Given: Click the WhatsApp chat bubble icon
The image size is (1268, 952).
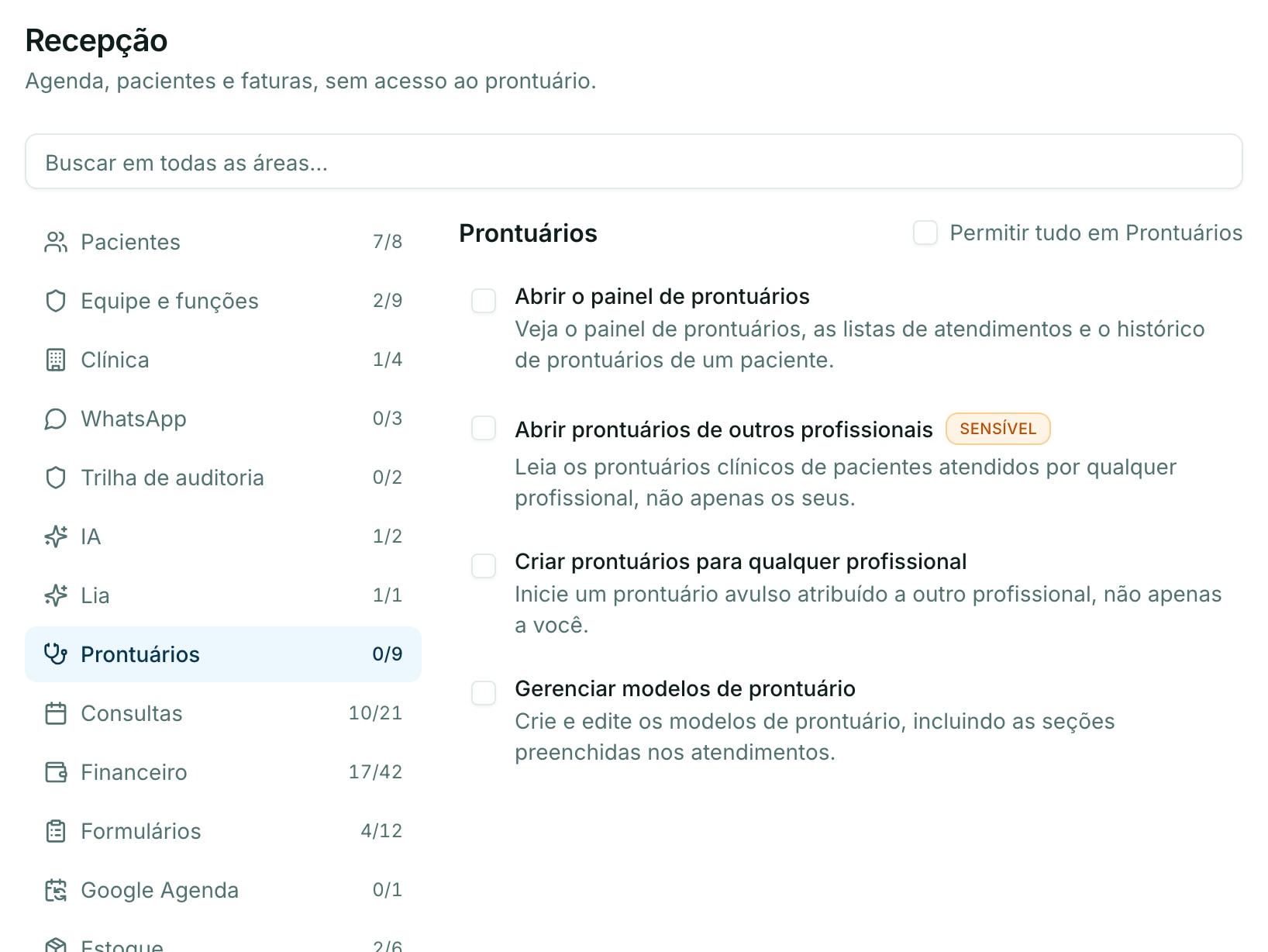Looking at the screenshot, I should [56, 419].
